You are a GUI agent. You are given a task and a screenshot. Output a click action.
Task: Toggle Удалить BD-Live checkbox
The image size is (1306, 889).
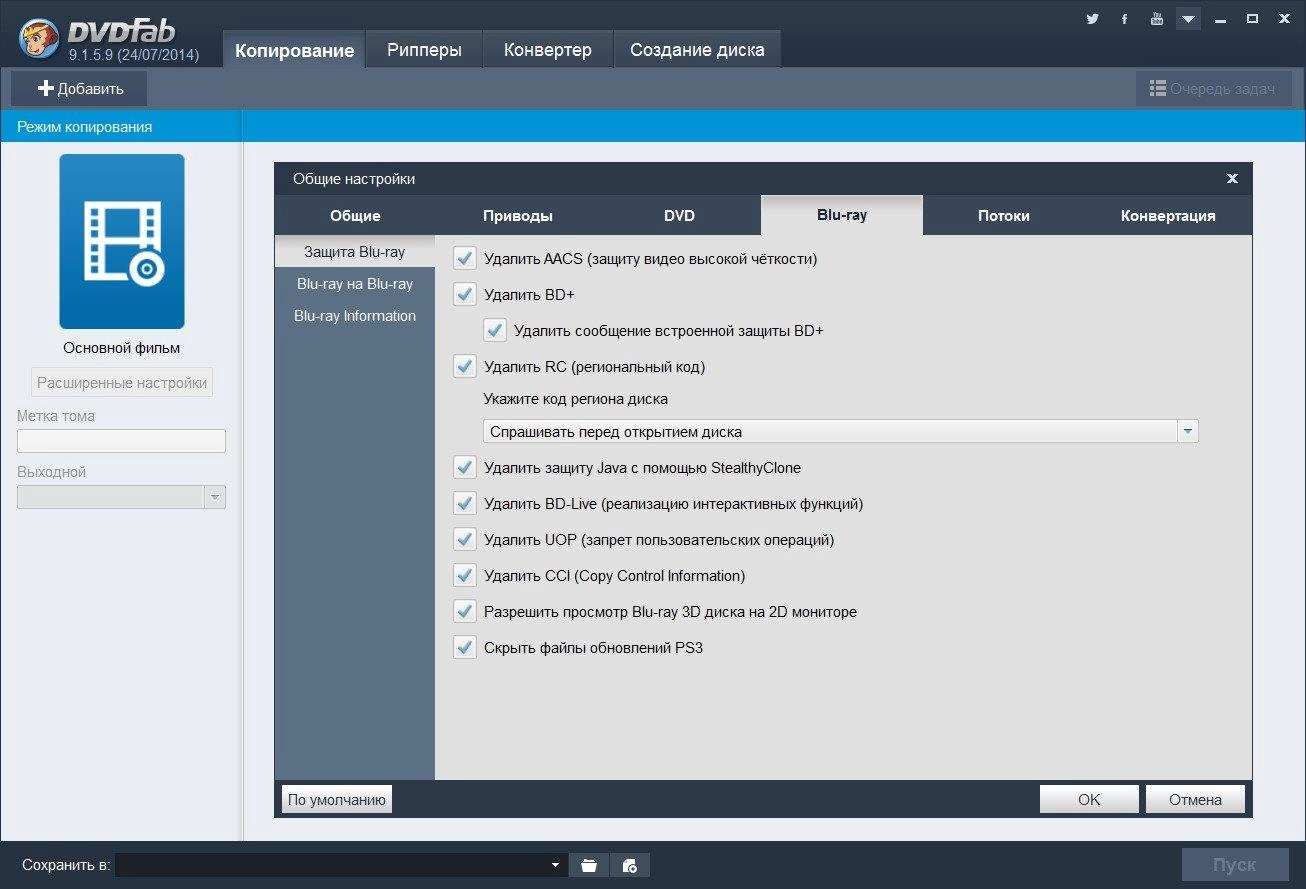pos(464,504)
